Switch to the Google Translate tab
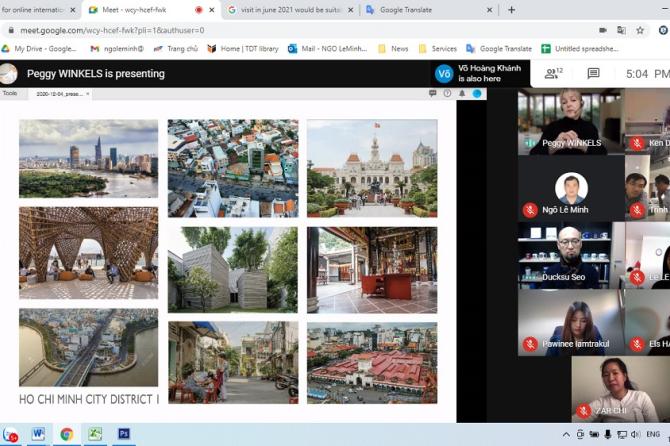Viewport: 670px width, 446px height. click(424, 10)
